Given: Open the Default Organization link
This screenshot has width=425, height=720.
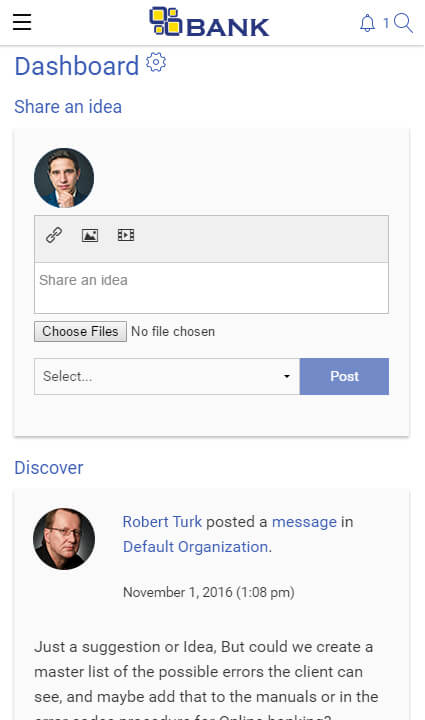Looking at the screenshot, I should coord(196,546).
